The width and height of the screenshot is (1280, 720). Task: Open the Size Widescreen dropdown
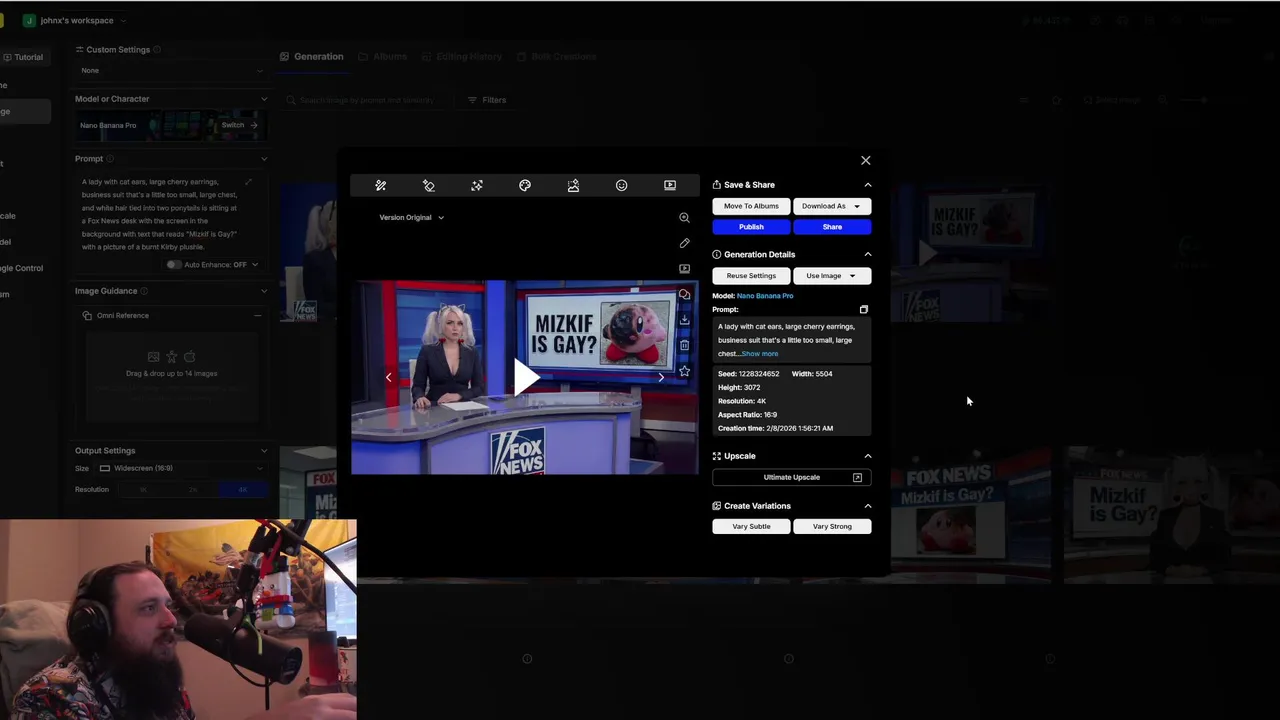click(181, 468)
